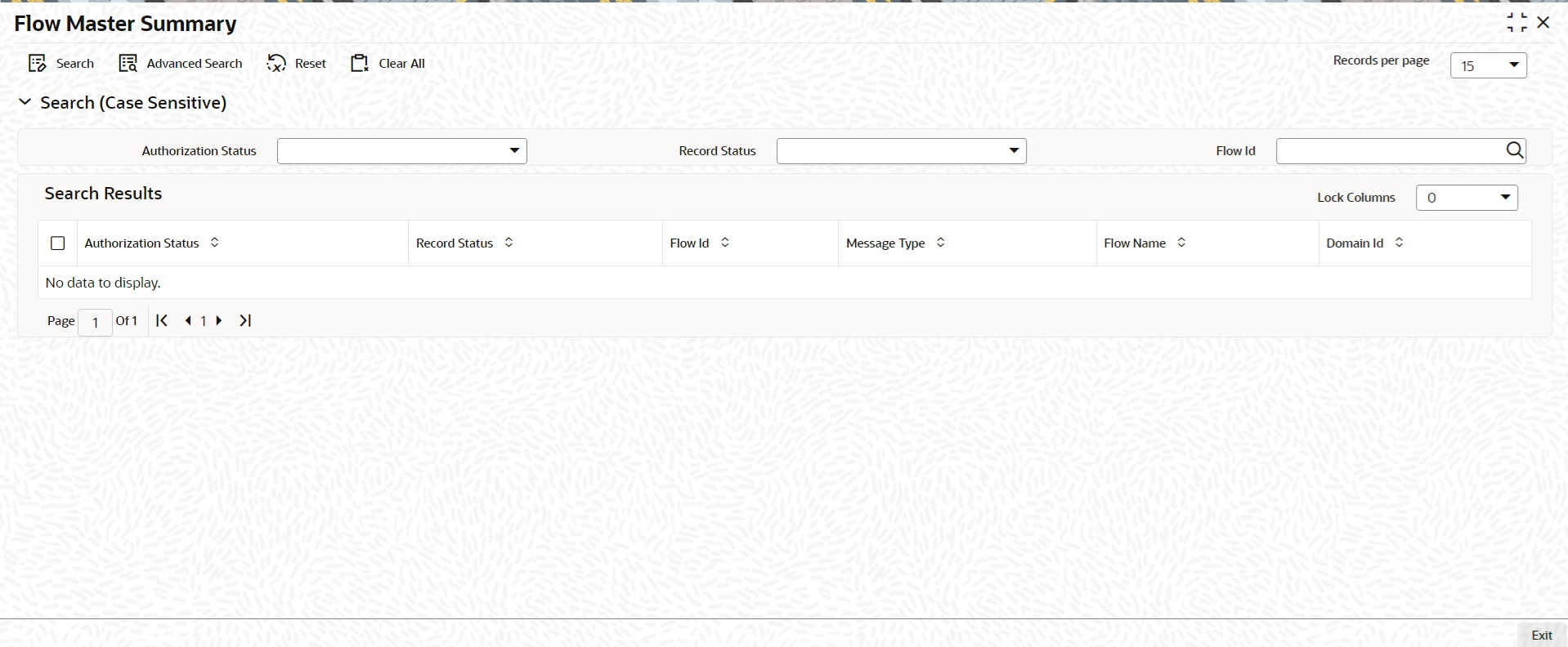Collapse the Search (Case Sensitive) section
Screen dimensions: 1568x647
pyautogui.click(x=25, y=102)
